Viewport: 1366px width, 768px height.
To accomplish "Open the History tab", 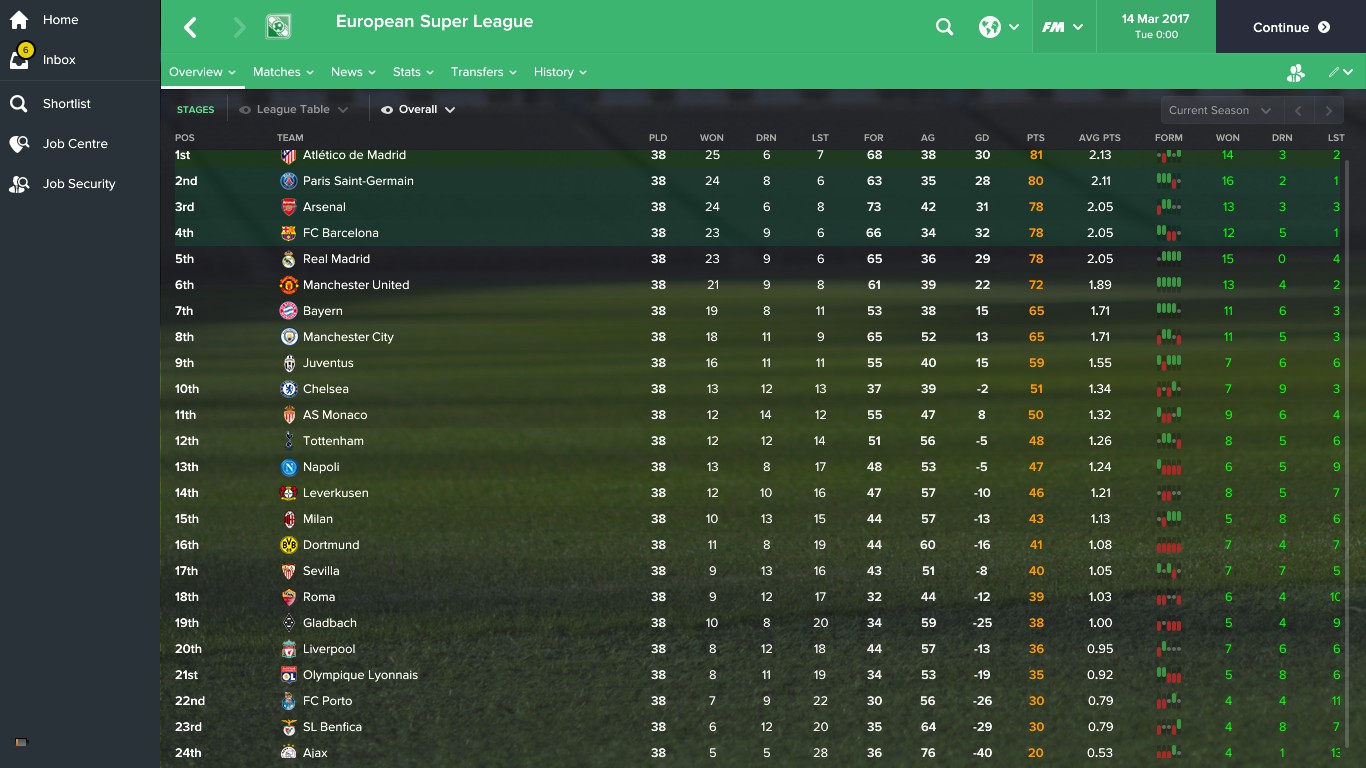I will (x=560, y=72).
